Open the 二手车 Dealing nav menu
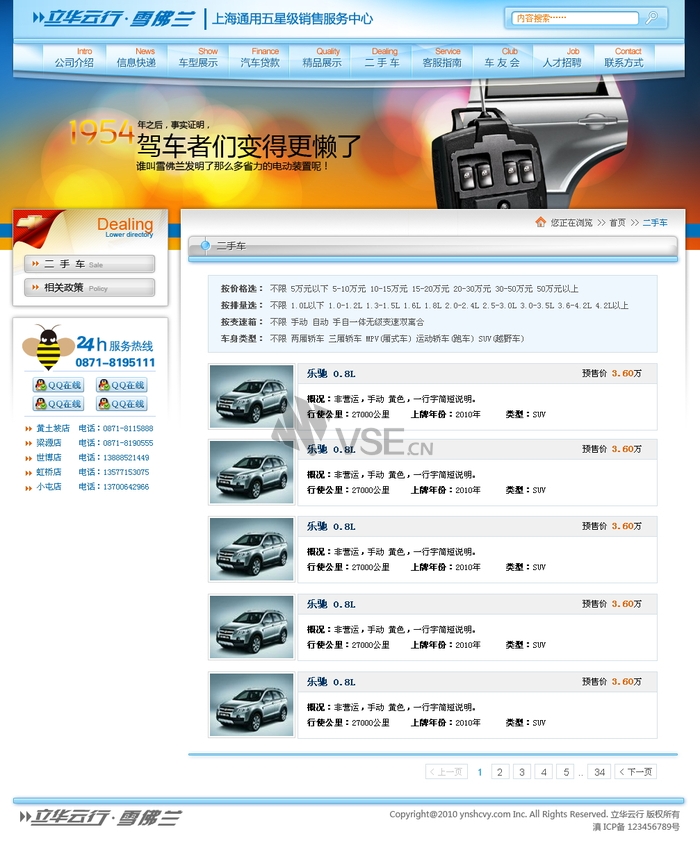Screen dimensions: 700x852 point(383,58)
